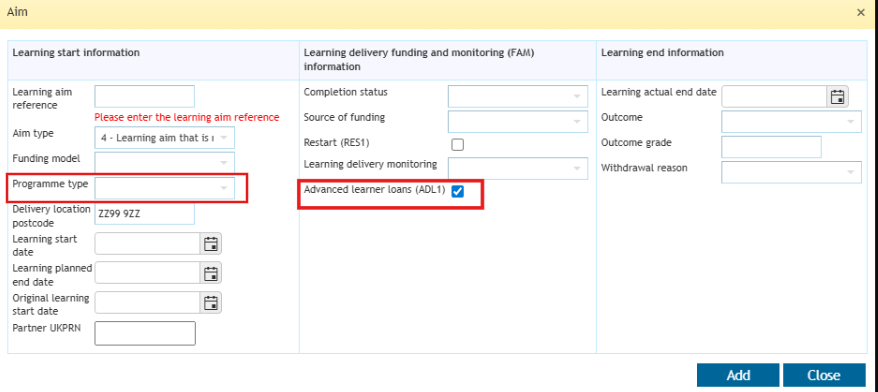This screenshot has width=878, height=392.
Task: Focus the Learning aim reference field
Action: tap(144, 96)
